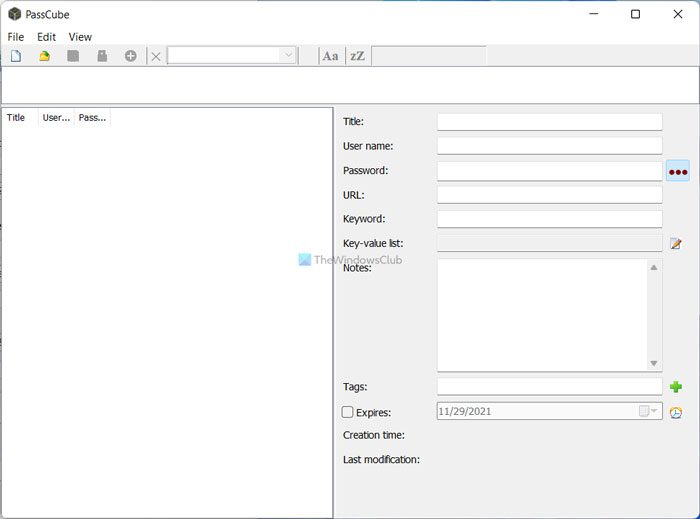Screen dimensions: 700x519
Task: Click into the Title input field
Action: point(549,122)
